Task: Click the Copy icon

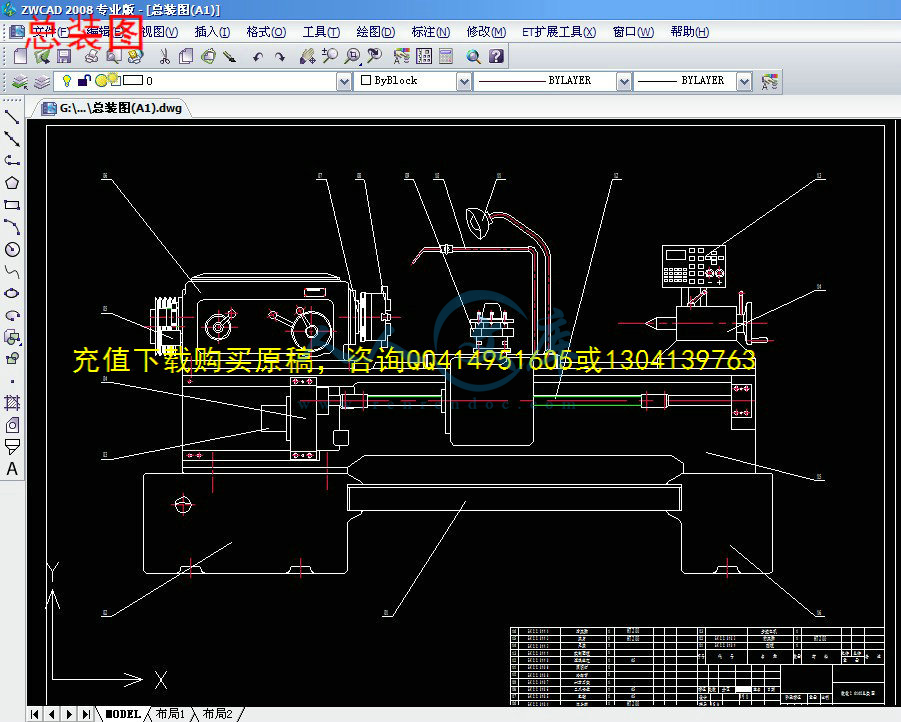Action: [186, 56]
